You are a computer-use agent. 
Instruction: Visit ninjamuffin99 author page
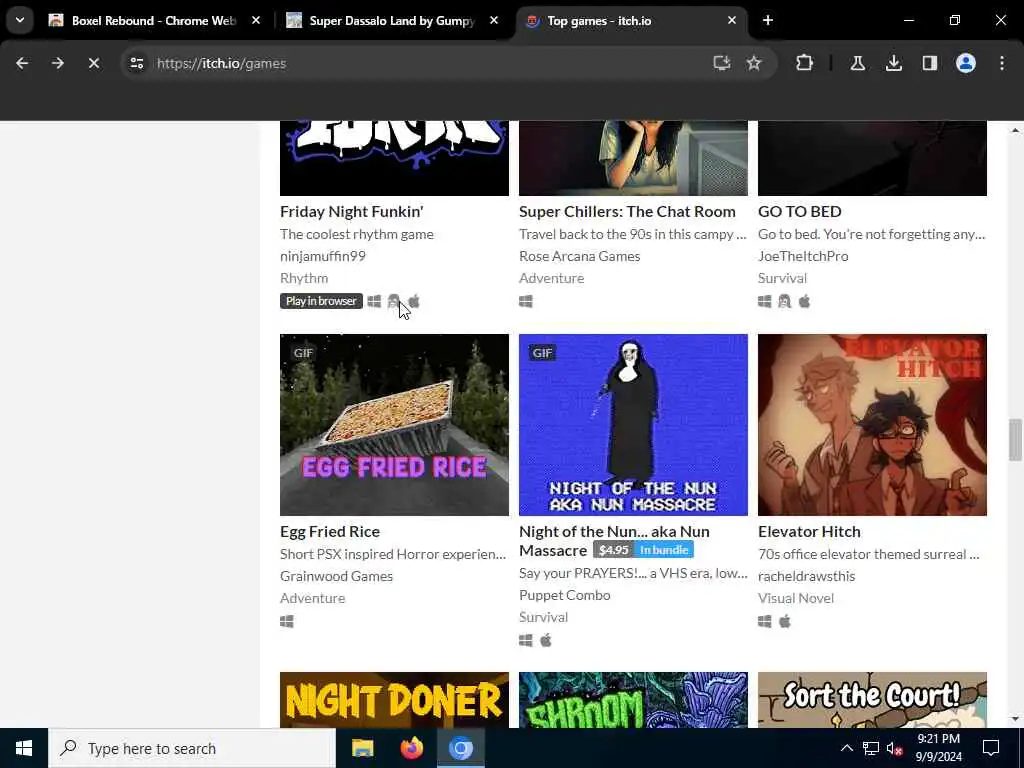[323, 256]
